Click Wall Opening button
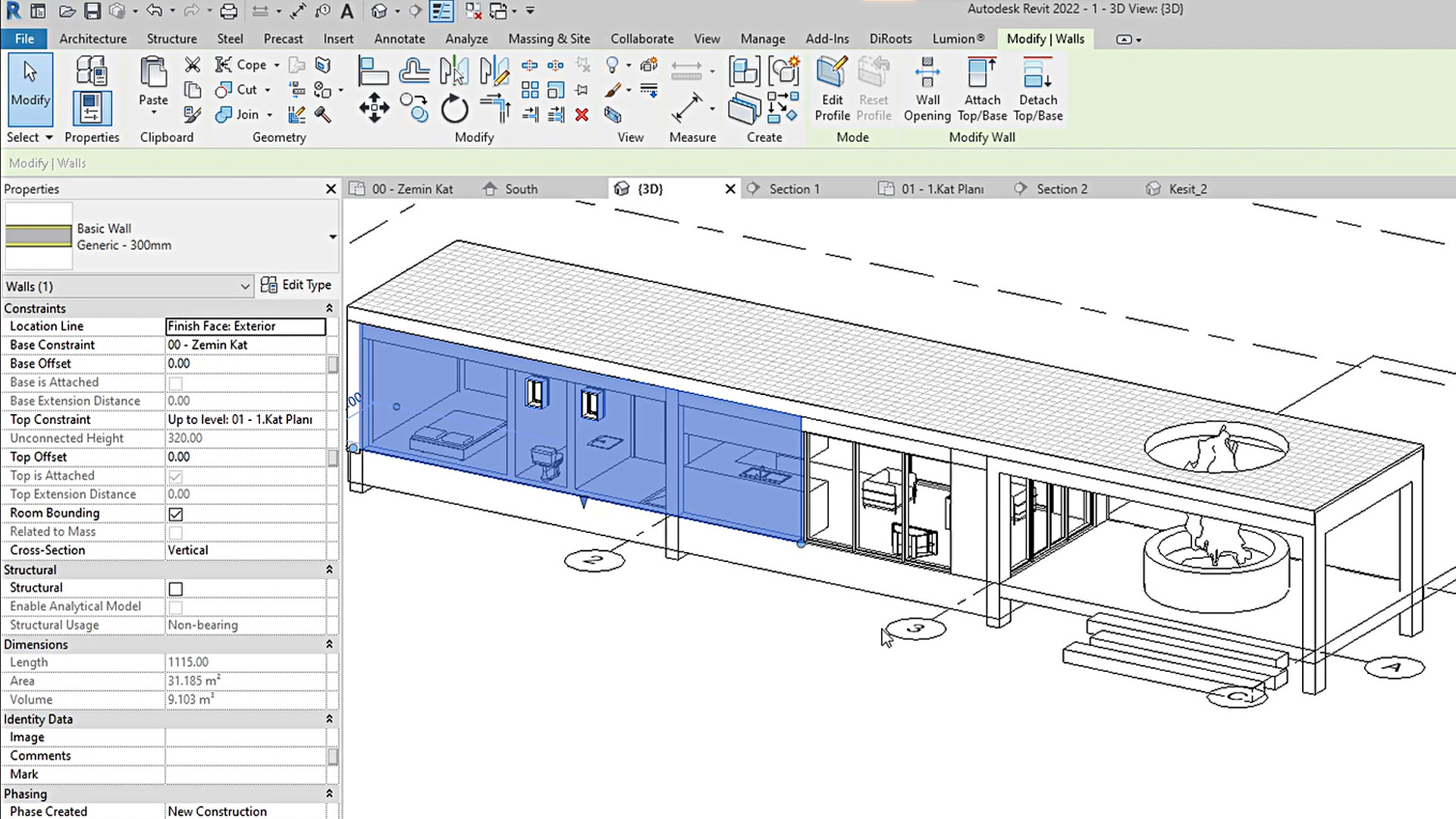Viewport: 1456px width, 819px height. 927,89
